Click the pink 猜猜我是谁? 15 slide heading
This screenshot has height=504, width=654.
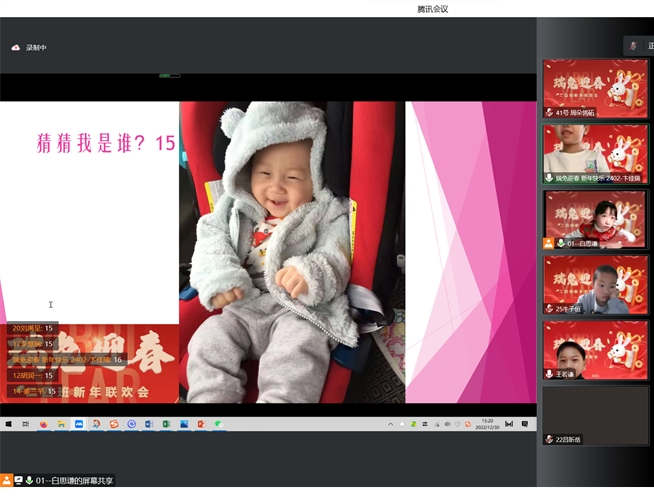click(x=106, y=143)
